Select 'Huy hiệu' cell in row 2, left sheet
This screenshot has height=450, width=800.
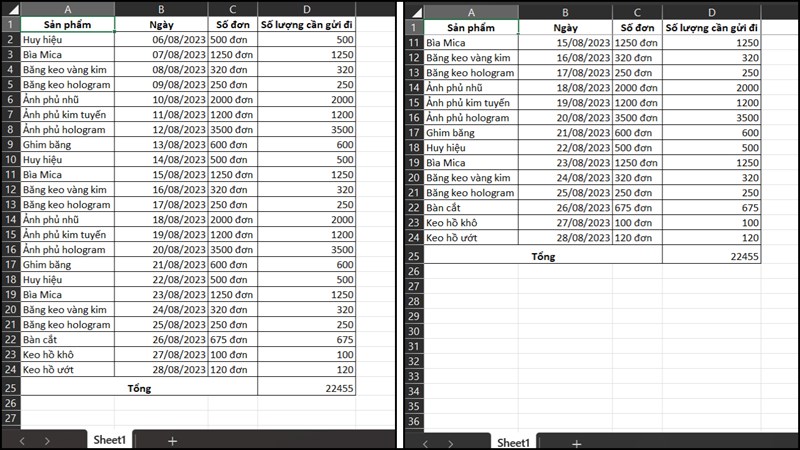point(67,39)
